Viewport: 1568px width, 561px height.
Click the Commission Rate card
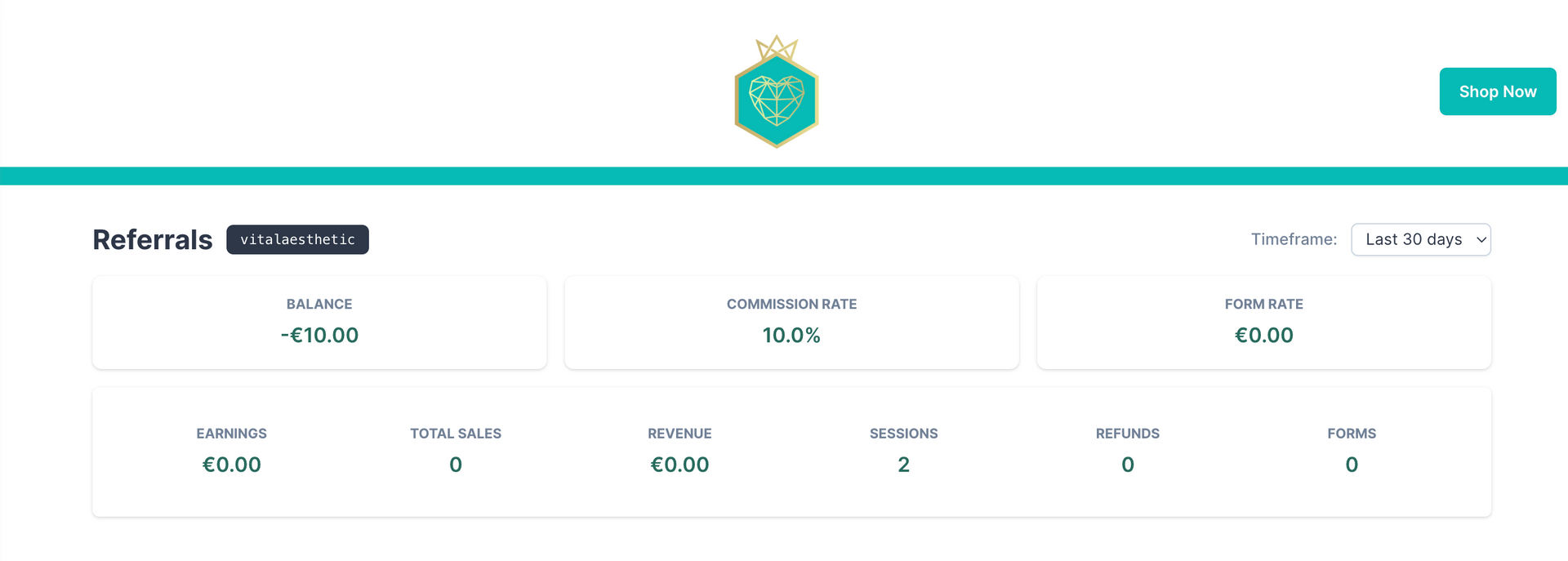pyautogui.click(x=791, y=322)
